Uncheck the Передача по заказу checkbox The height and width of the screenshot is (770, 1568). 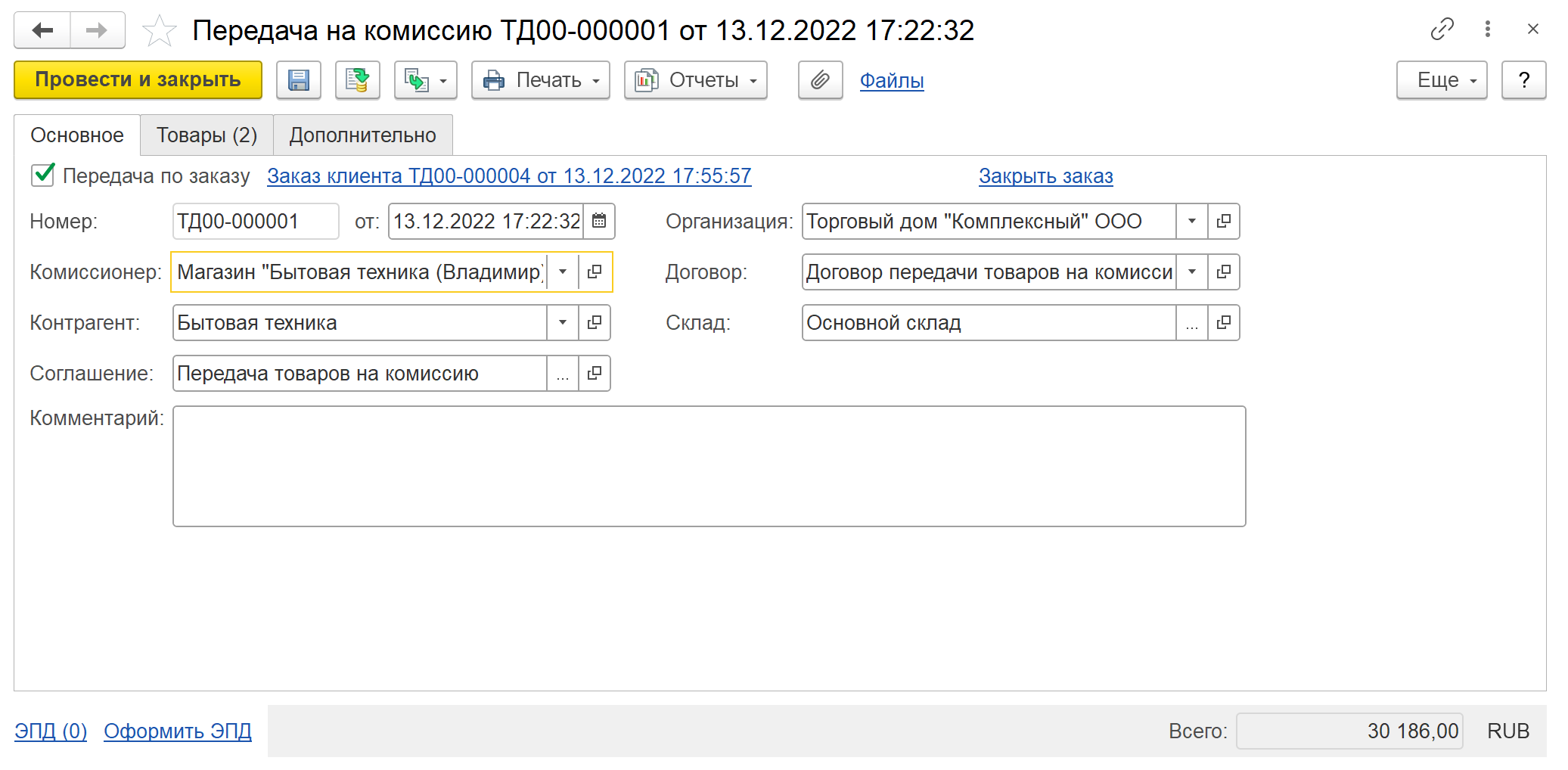43,175
